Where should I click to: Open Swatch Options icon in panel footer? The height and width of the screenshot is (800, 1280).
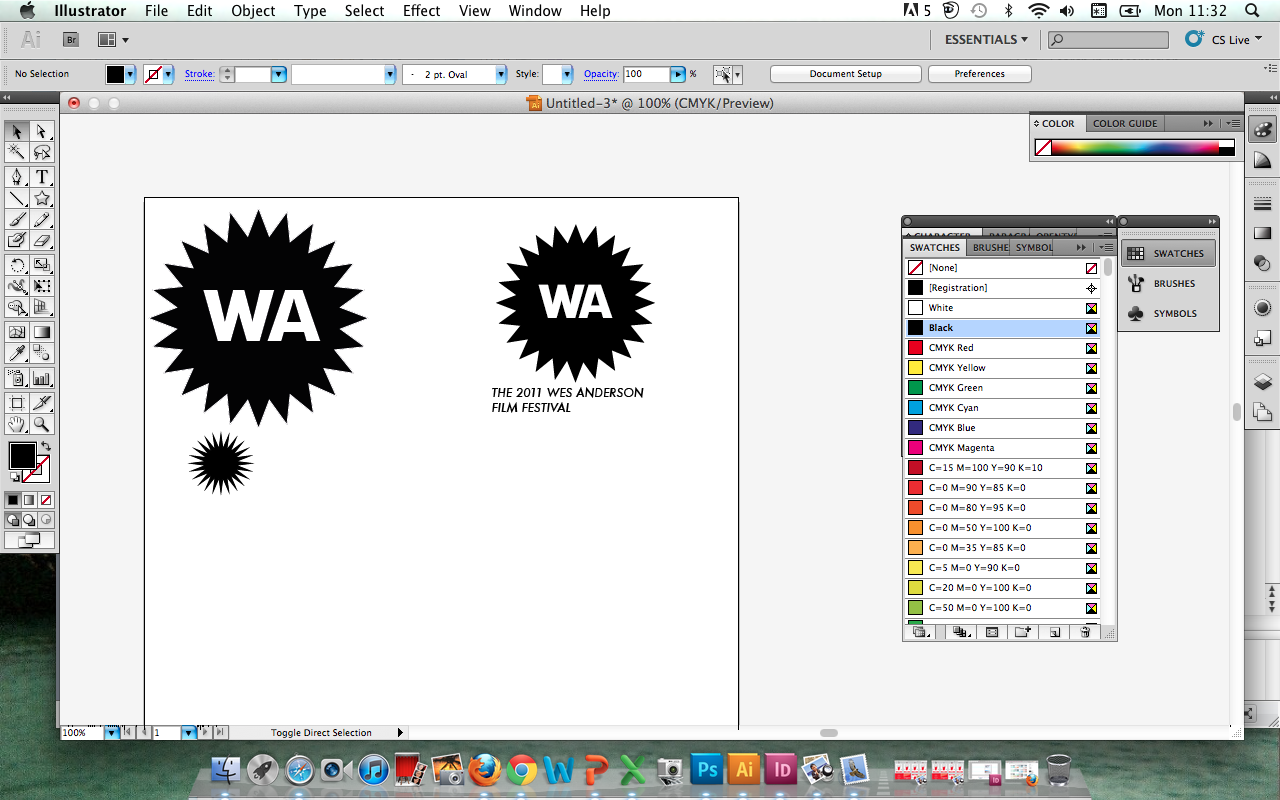coord(992,632)
